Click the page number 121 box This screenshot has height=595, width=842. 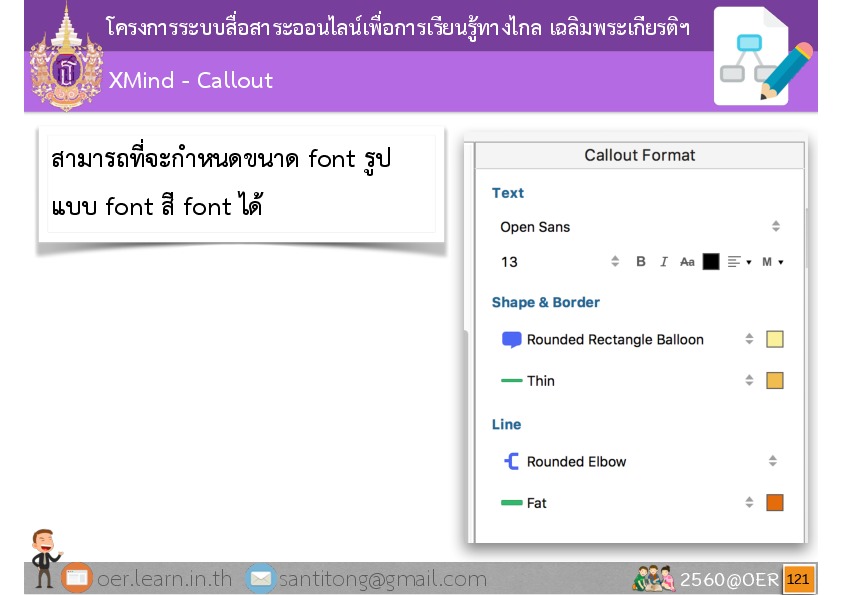tap(798, 580)
